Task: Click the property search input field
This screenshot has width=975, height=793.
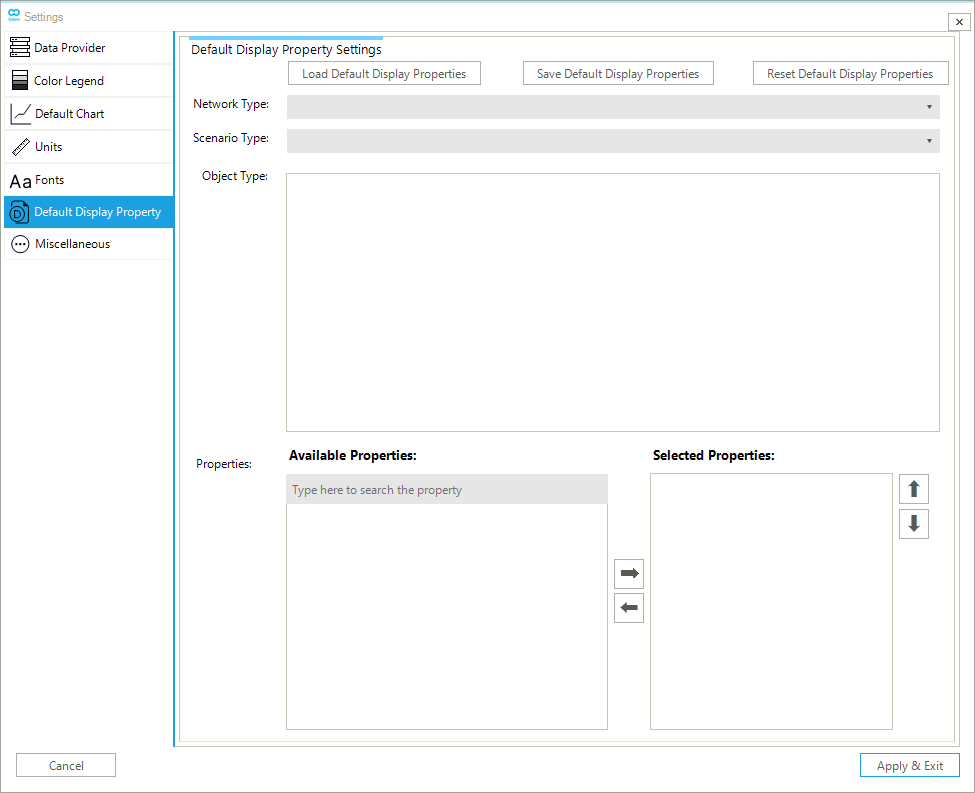Action: pyautogui.click(x=447, y=489)
